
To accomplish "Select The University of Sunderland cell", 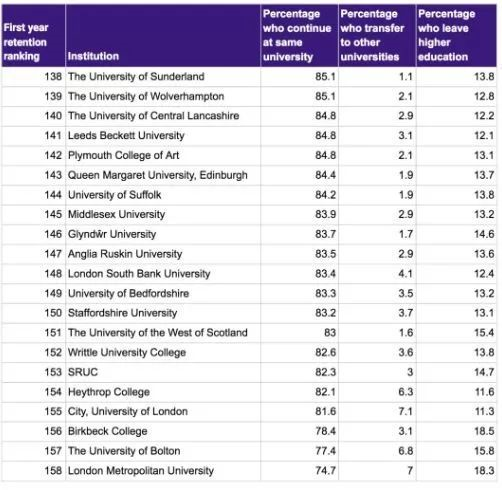I will click(x=163, y=77).
